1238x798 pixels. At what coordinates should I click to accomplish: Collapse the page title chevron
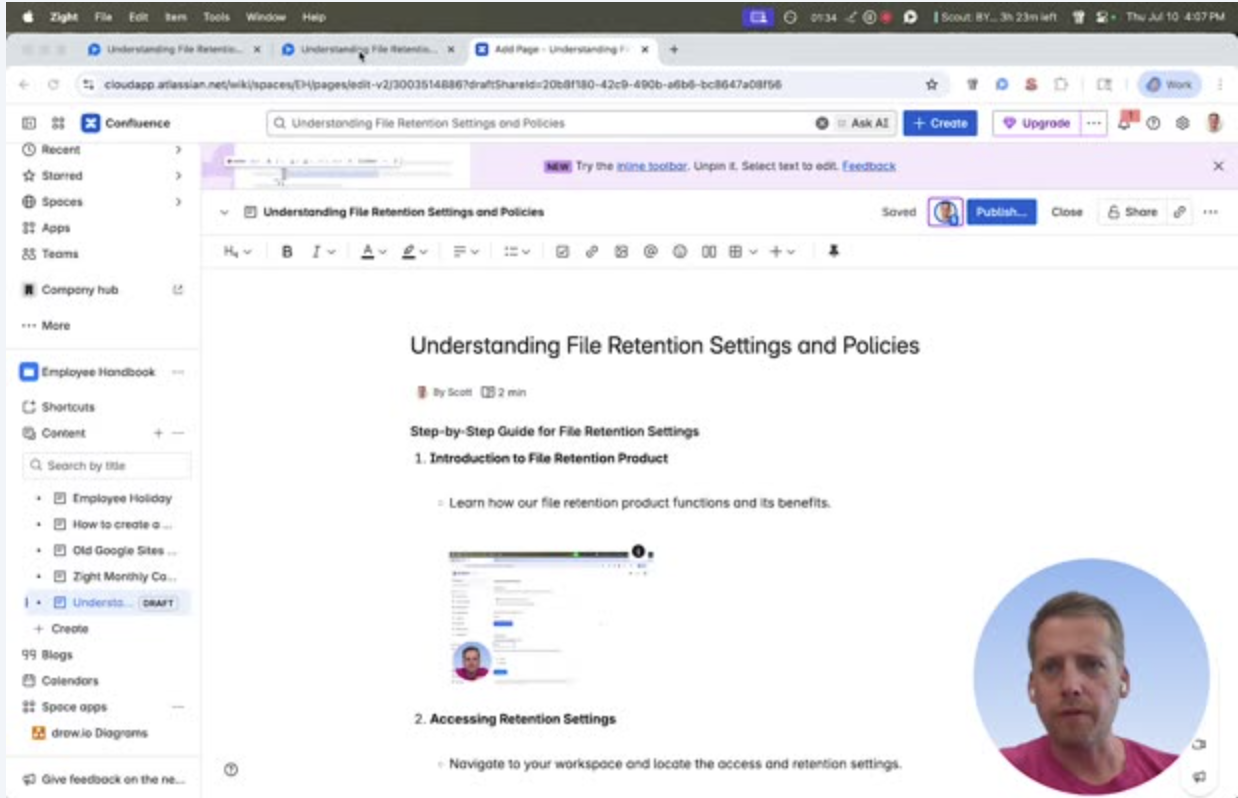coord(224,212)
